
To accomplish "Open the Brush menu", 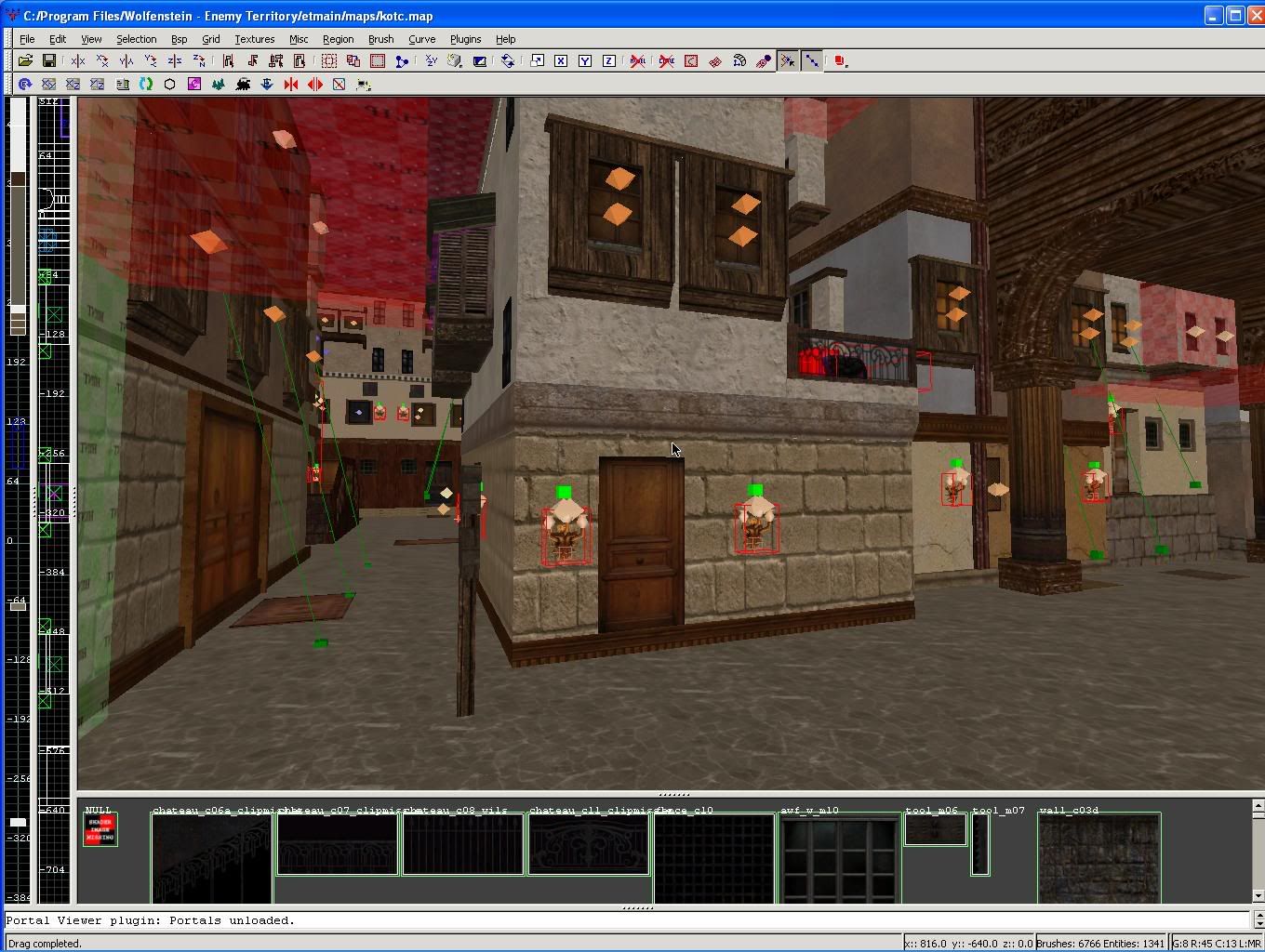I will pyautogui.click(x=380, y=39).
